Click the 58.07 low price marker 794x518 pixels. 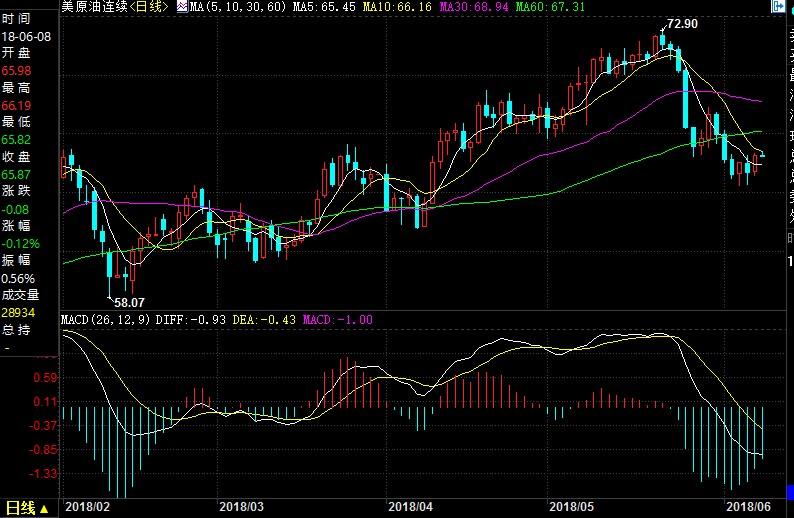tap(129, 303)
